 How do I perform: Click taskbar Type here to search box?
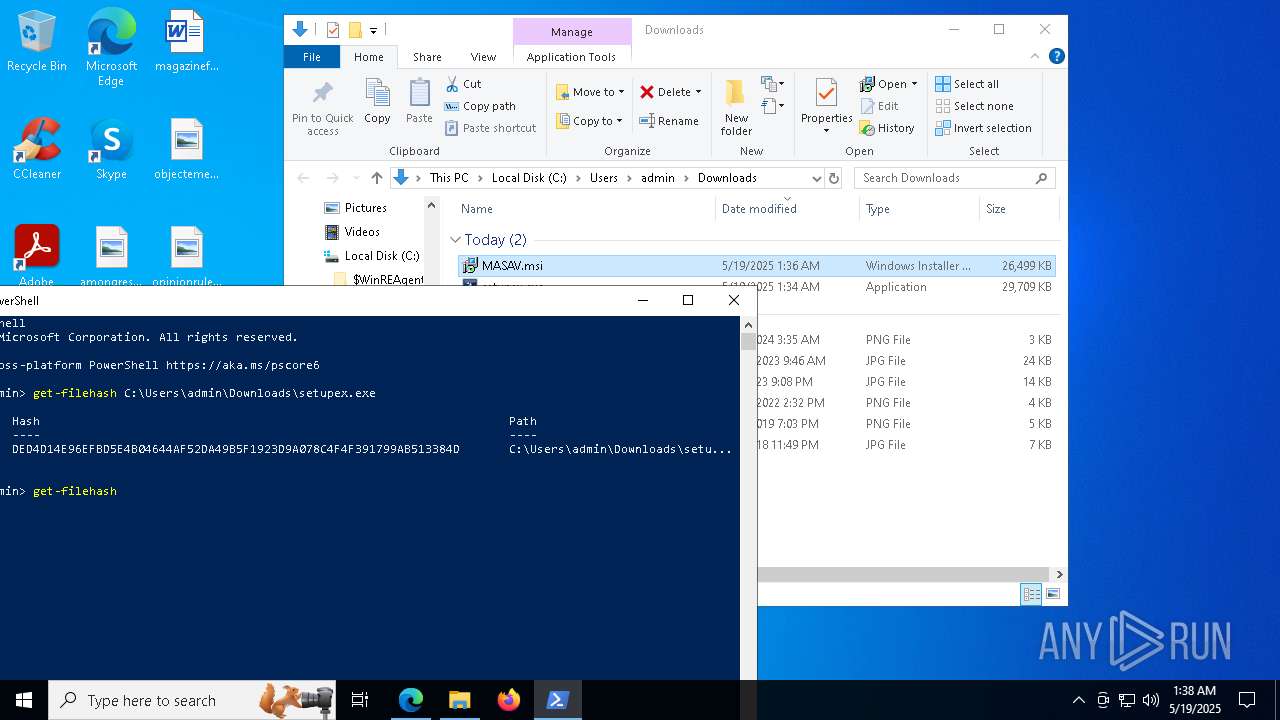[x=193, y=700]
